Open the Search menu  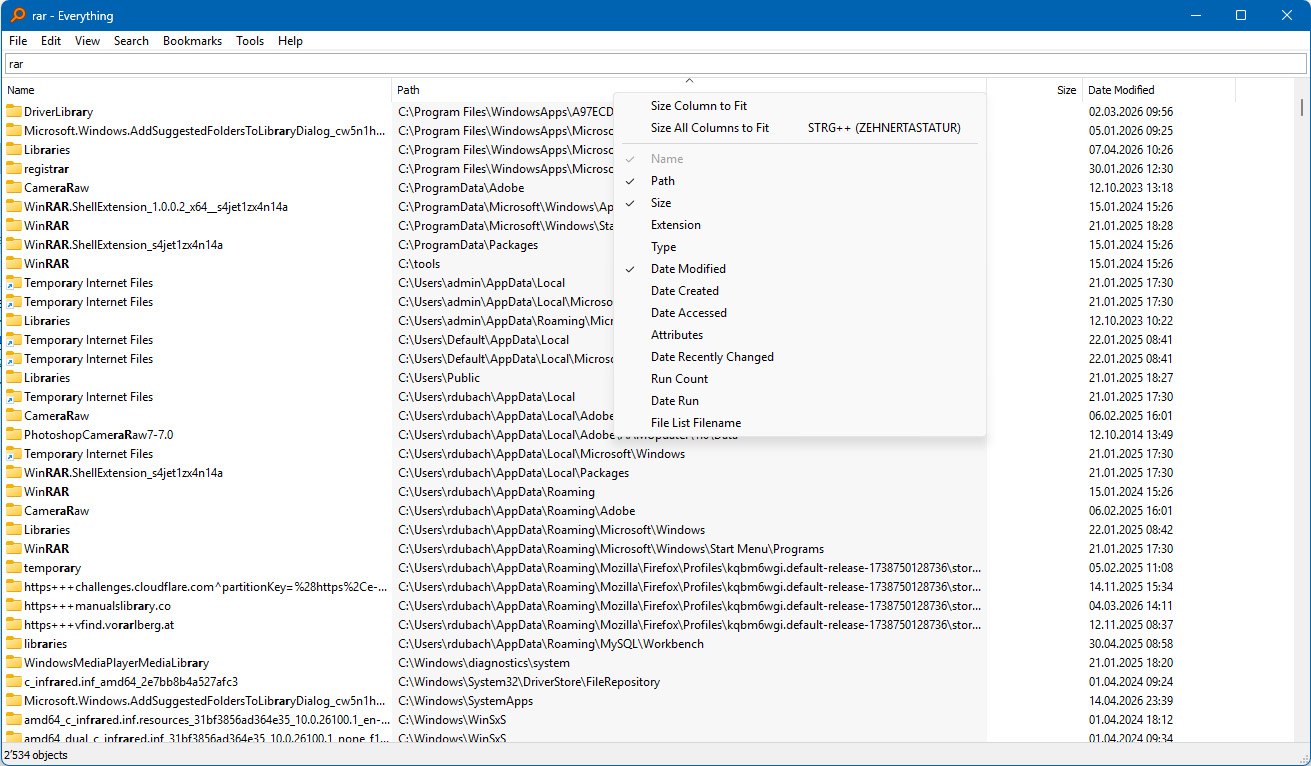click(131, 41)
